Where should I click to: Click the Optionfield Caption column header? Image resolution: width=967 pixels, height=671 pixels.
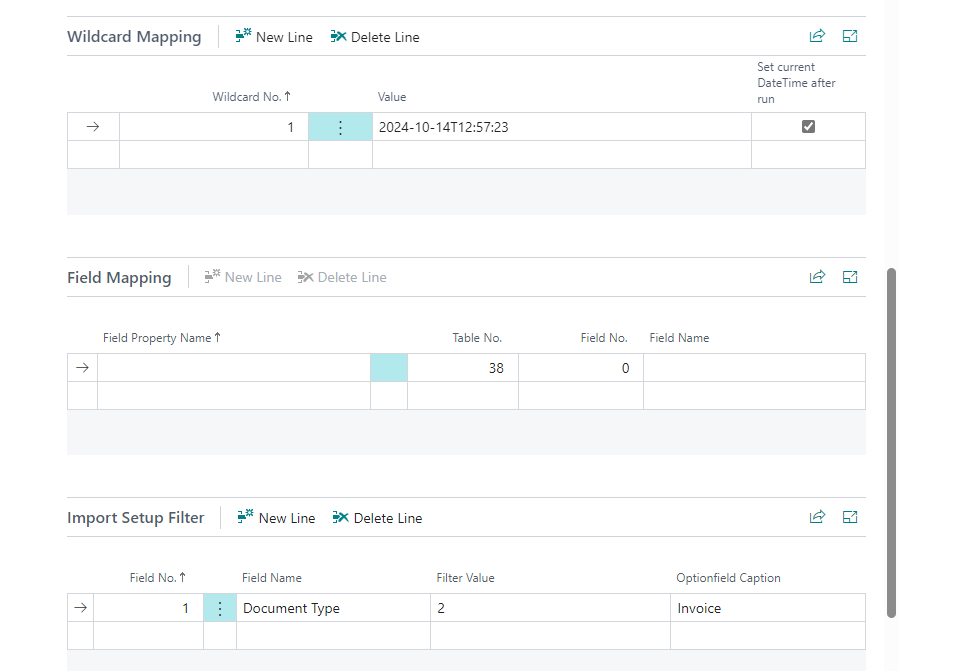[728, 578]
